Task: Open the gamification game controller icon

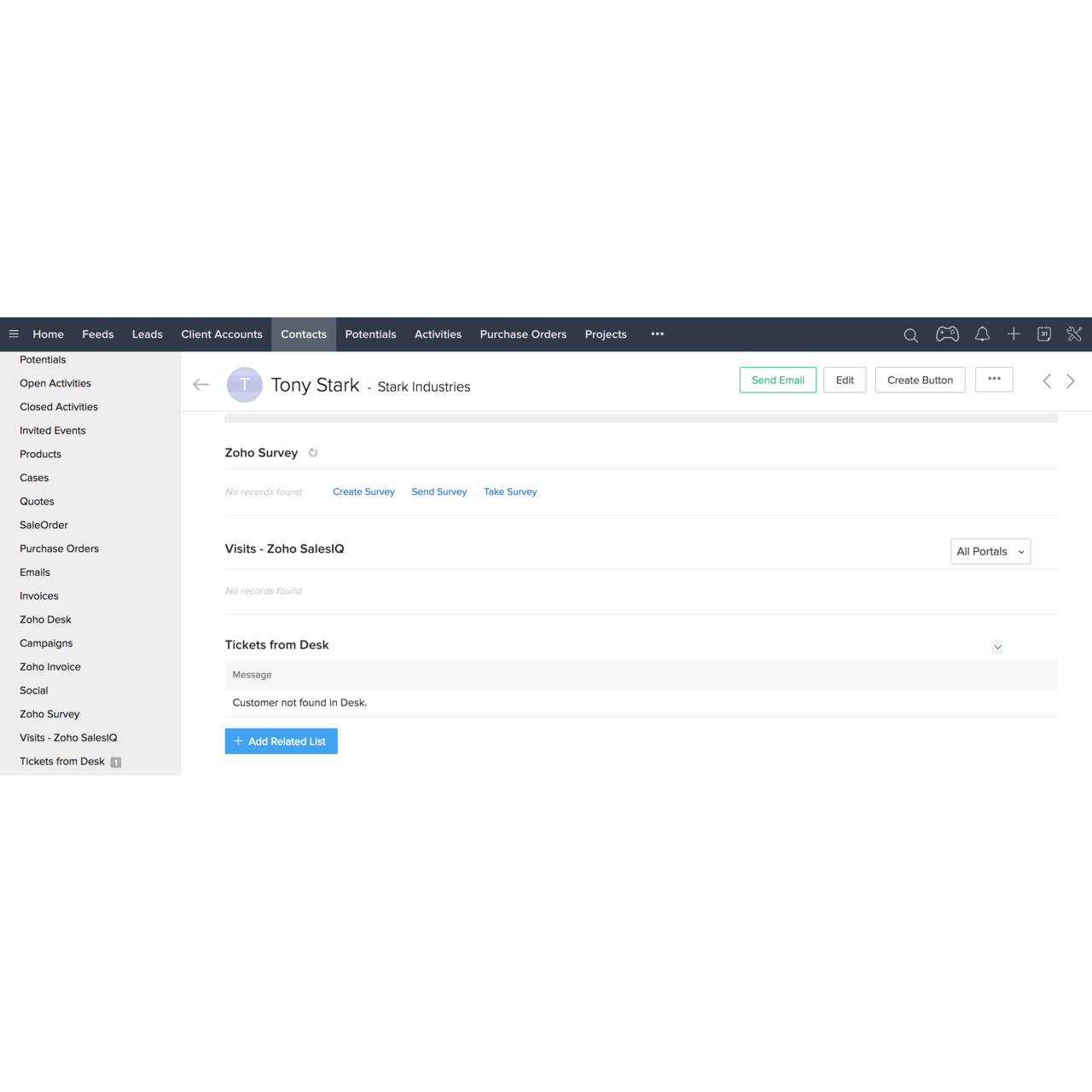Action: tap(947, 334)
